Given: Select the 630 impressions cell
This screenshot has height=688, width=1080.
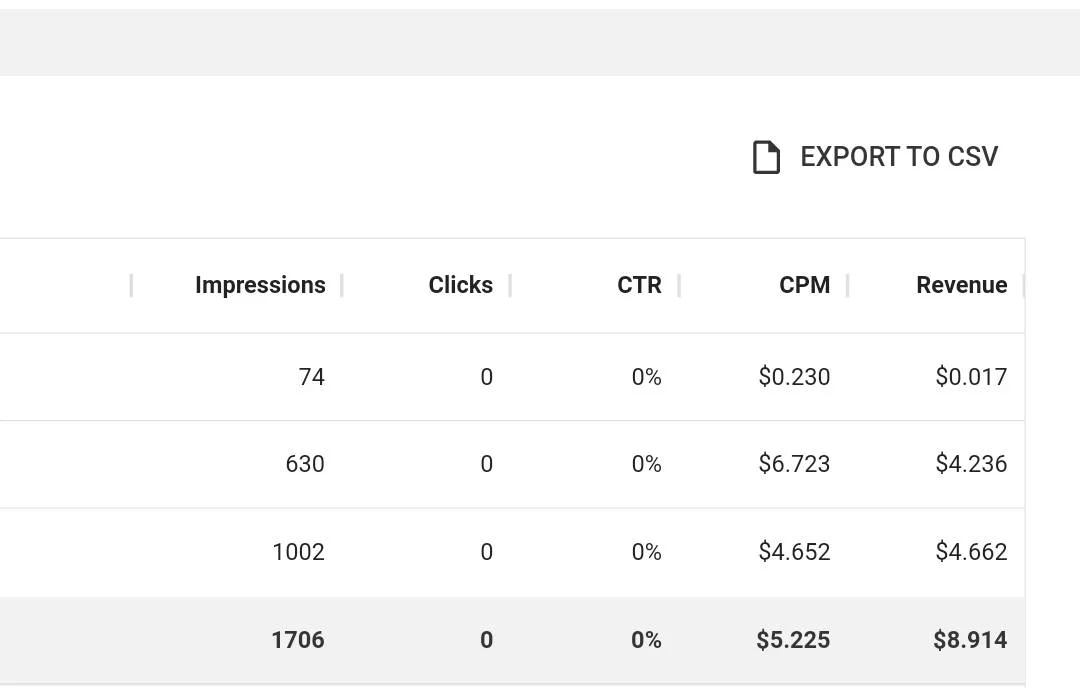Looking at the screenshot, I should tap(305, 464).
